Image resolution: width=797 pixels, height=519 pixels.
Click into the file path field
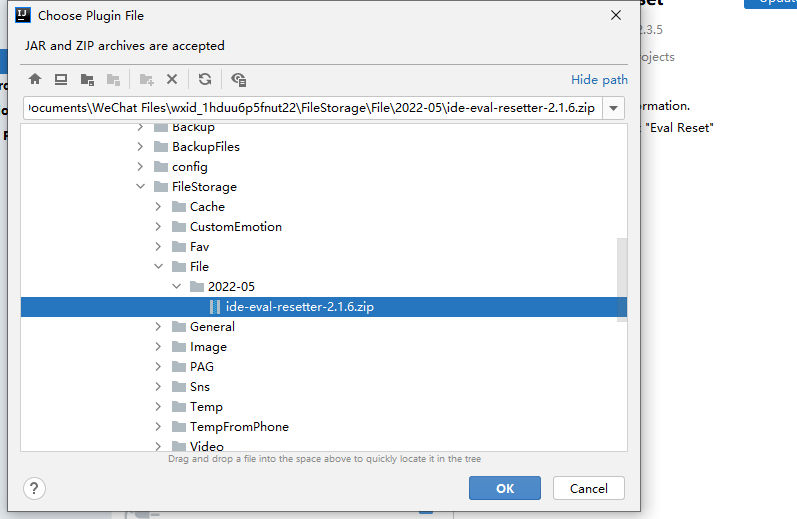(x=312, y=108)
